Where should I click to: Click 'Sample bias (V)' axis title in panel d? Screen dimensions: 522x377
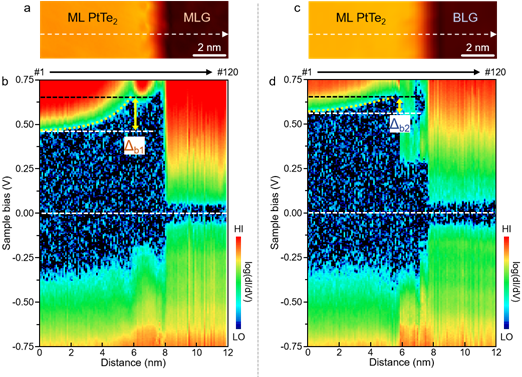click(274, 213)
